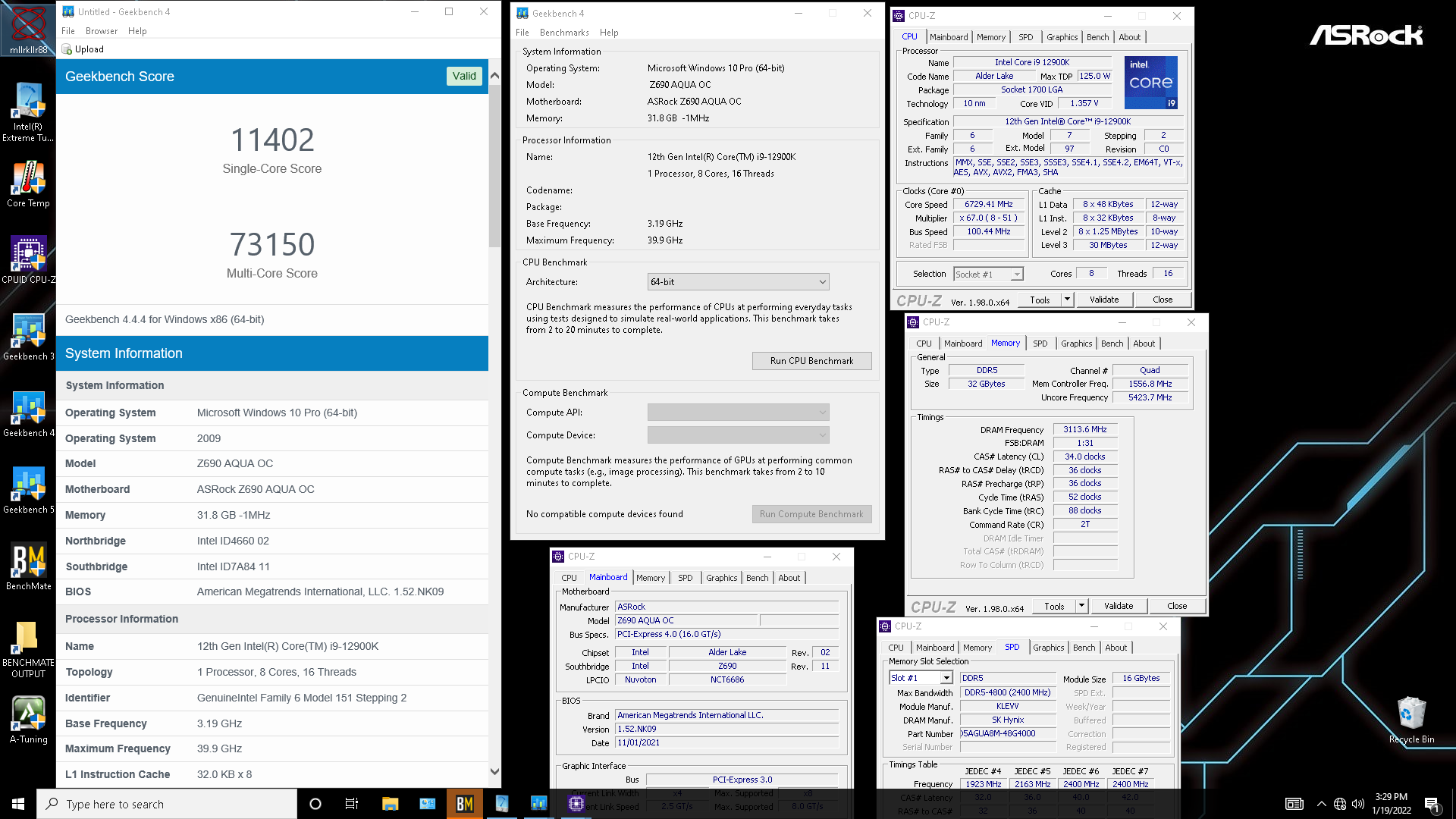Open the Help menu in Untitled Geekbench
Image resolution: width=1456 pixels, height=819 pixels.
click(x=137, y=31)
